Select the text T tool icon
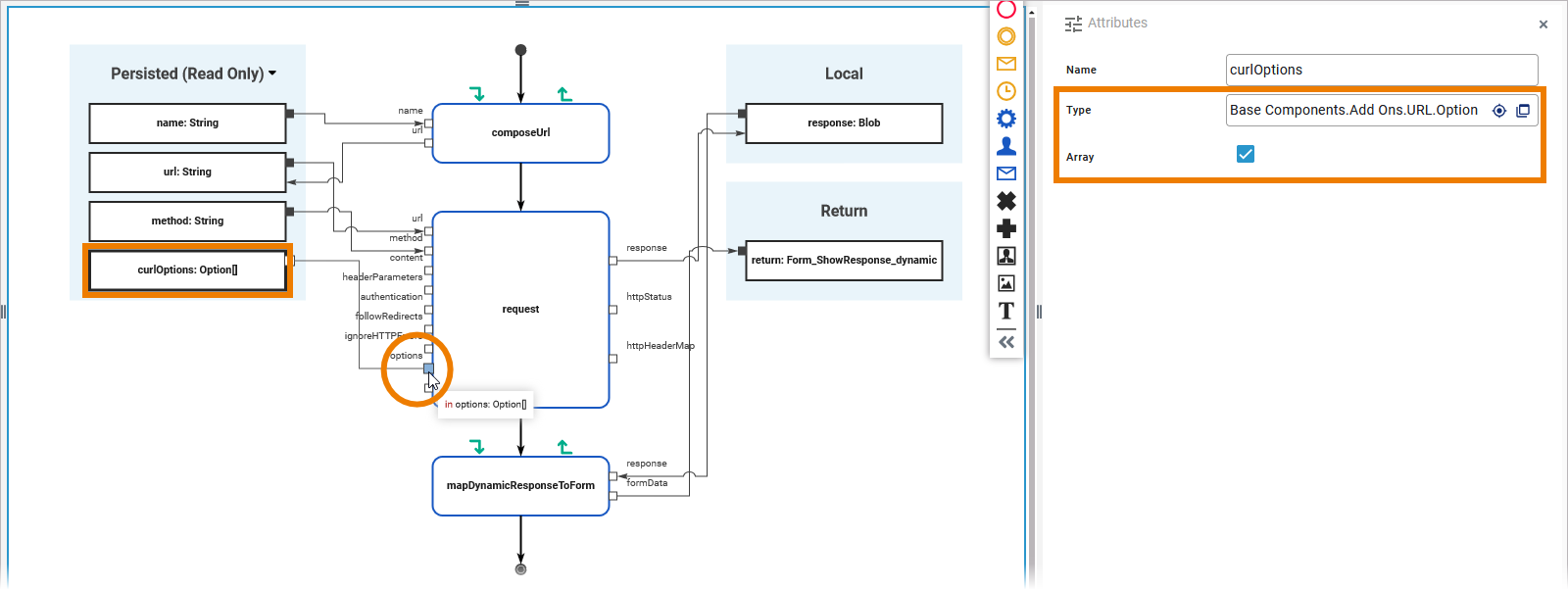This screenshot has height=590, width=1568. [x=1006, y=311]
